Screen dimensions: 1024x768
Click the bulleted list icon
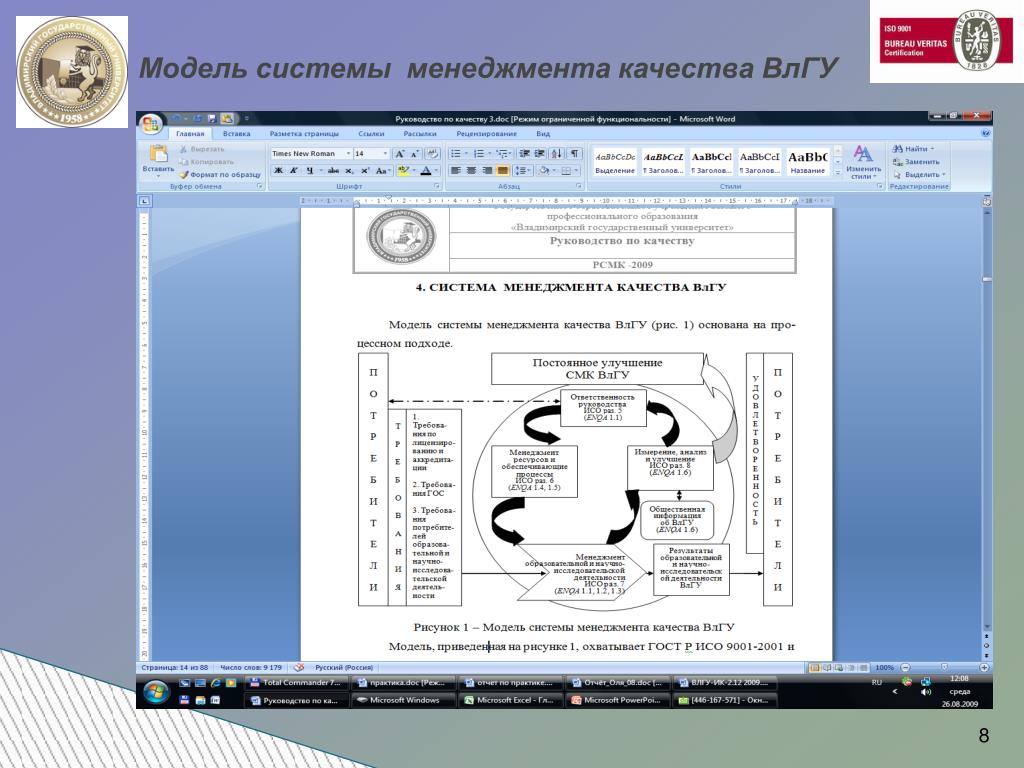(x=456, y=153)
